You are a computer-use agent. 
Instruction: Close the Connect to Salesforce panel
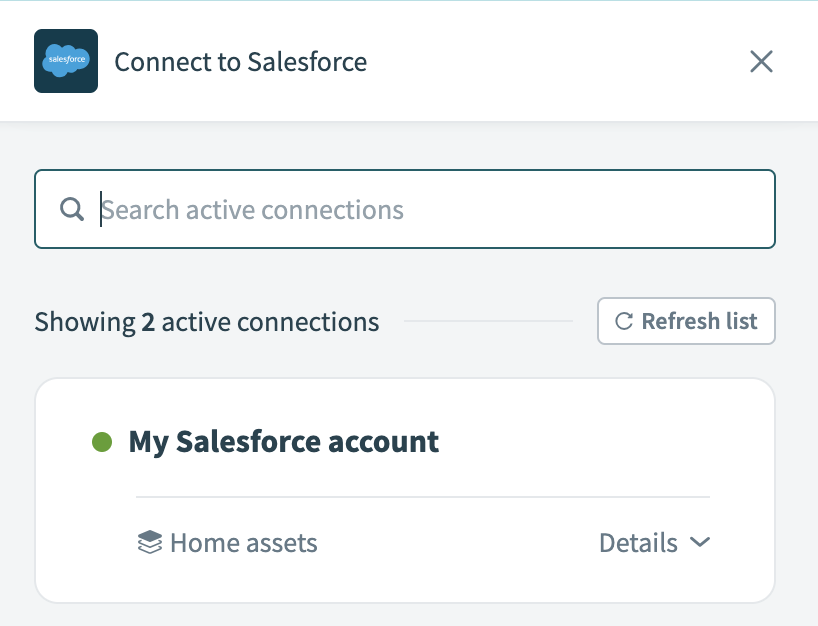click(x=761, y=62)
